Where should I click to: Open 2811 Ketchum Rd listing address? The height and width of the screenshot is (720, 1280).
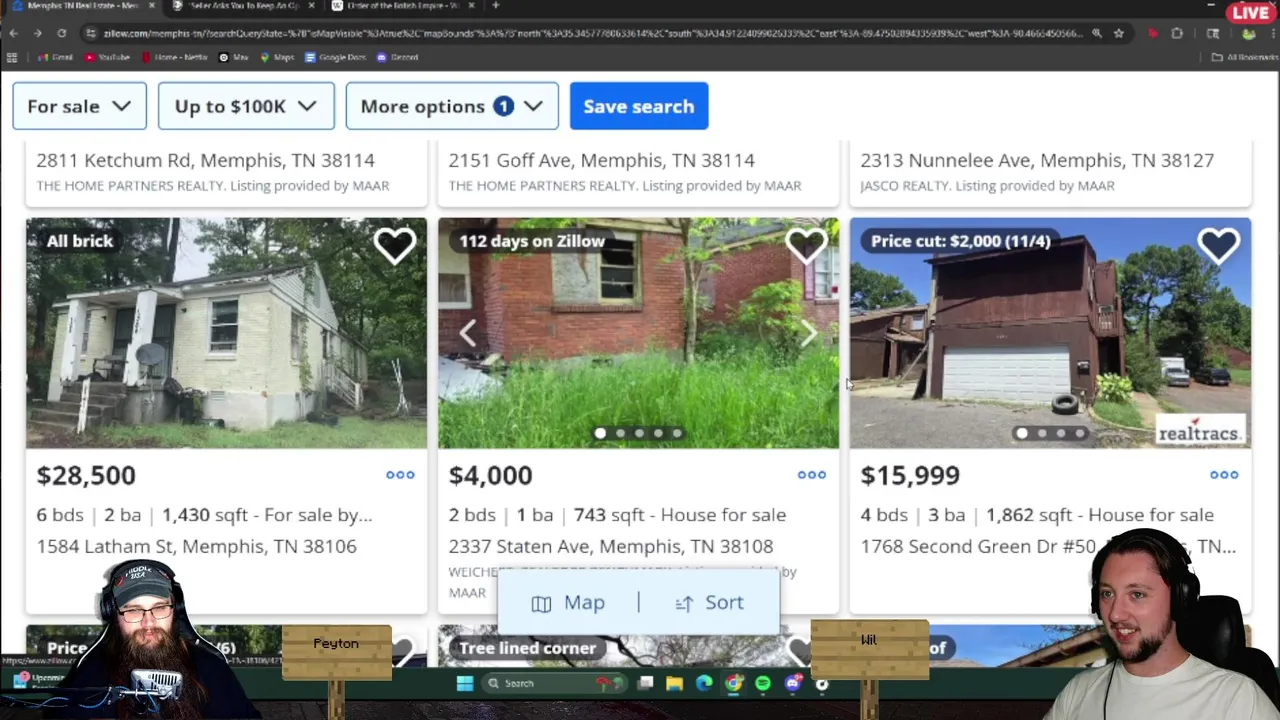pyautogui.click(x=205, y=160)
